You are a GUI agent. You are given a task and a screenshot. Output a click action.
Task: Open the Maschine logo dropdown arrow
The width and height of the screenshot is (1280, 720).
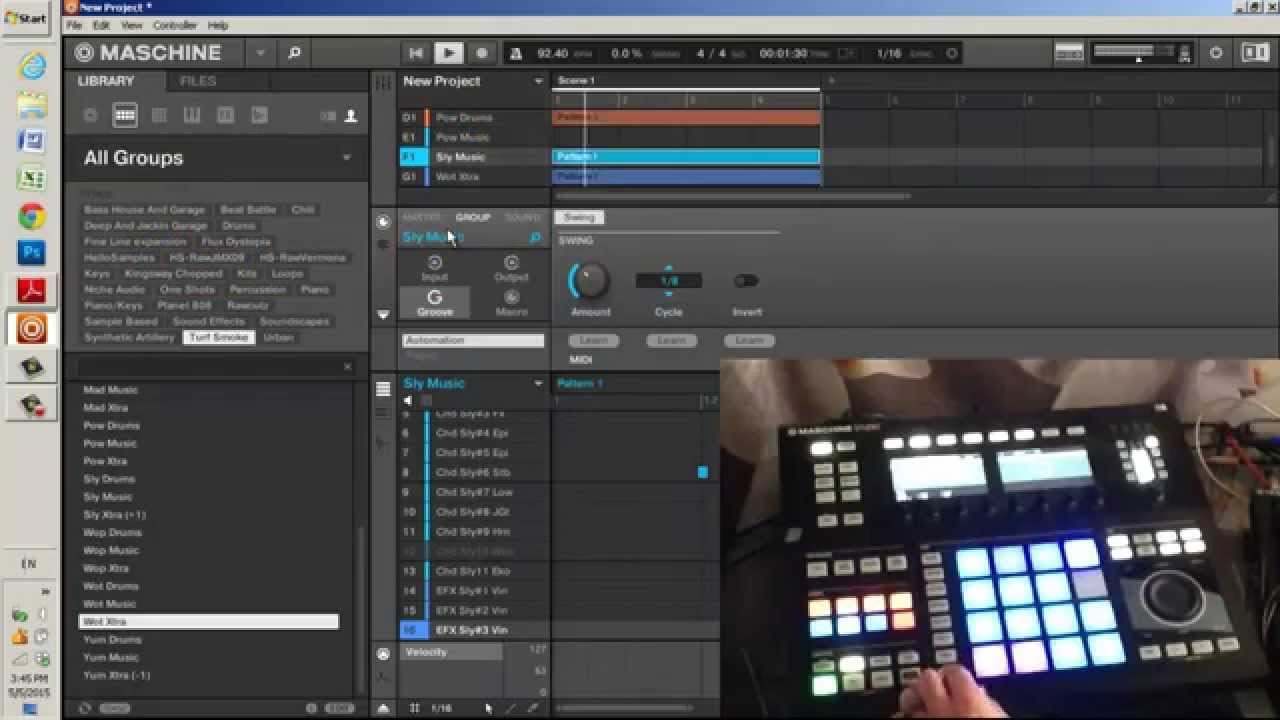point(260,53)
